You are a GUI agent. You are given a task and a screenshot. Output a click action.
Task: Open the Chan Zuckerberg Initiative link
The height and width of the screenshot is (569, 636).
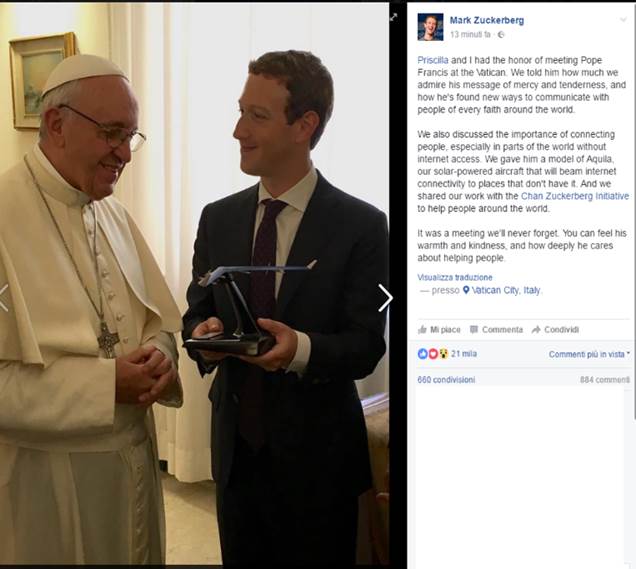coord(575,196)
